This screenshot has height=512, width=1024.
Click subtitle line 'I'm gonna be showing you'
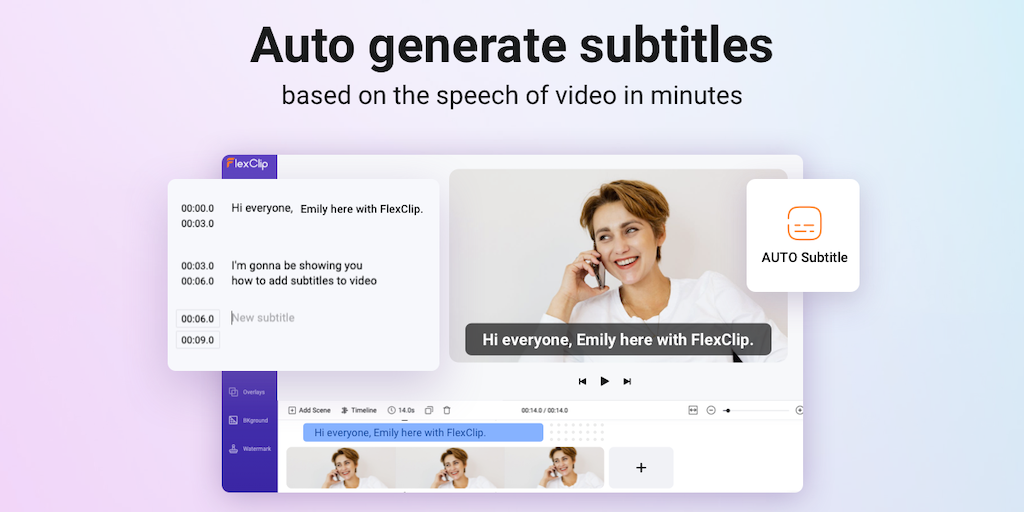pos(296,266)
